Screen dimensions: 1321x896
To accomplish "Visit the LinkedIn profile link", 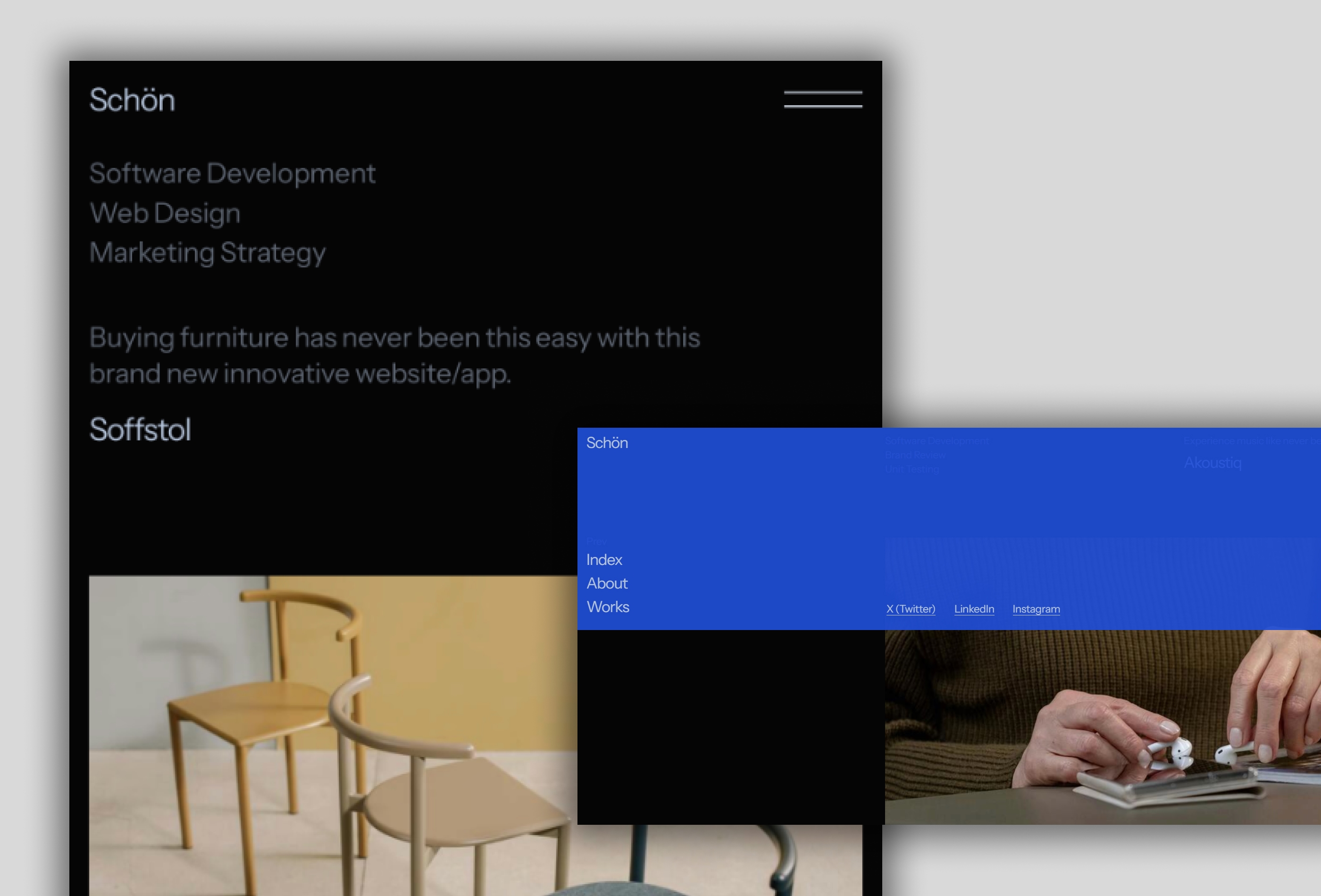I will [974, 608].
